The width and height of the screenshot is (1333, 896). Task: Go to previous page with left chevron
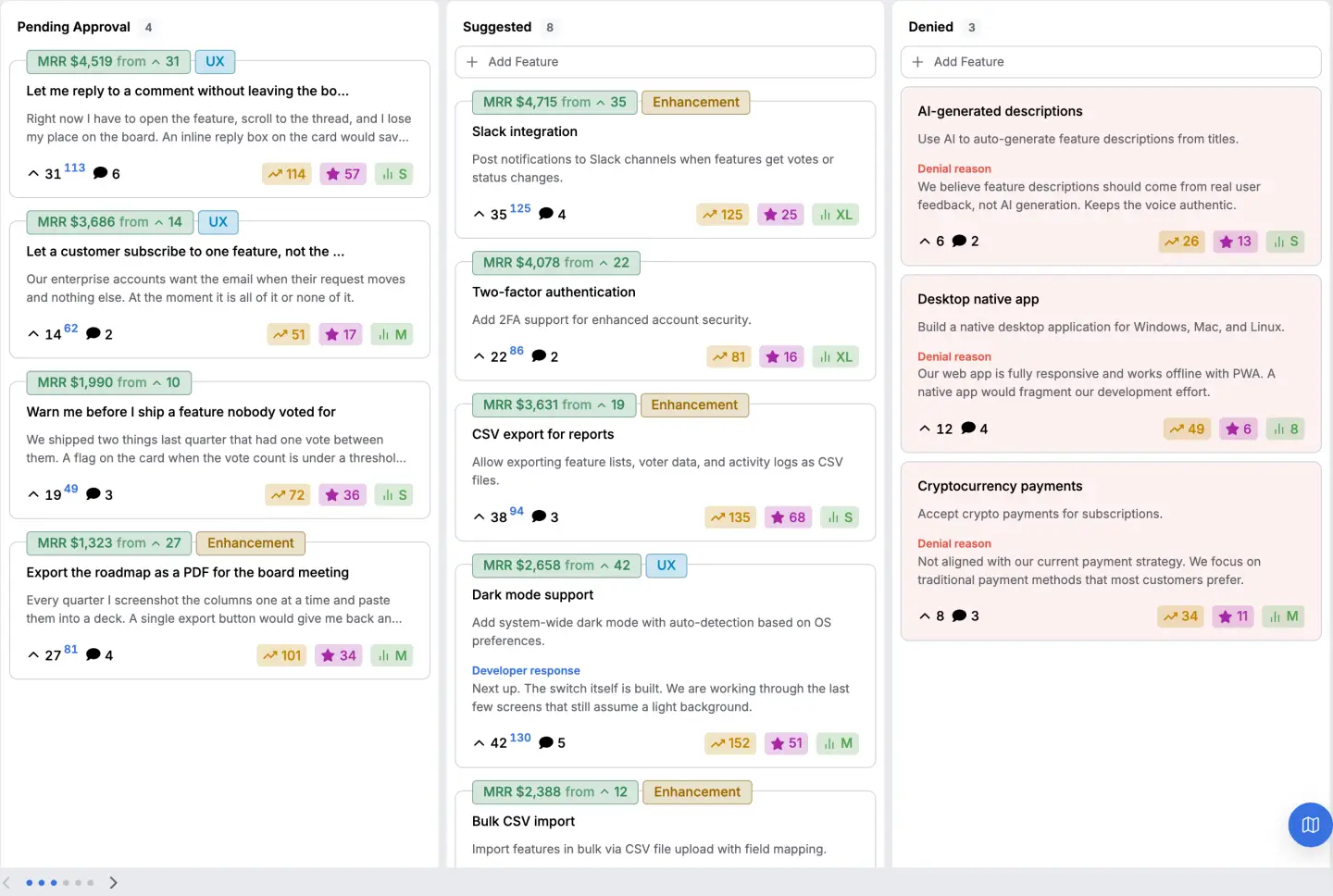coord(7,882)
